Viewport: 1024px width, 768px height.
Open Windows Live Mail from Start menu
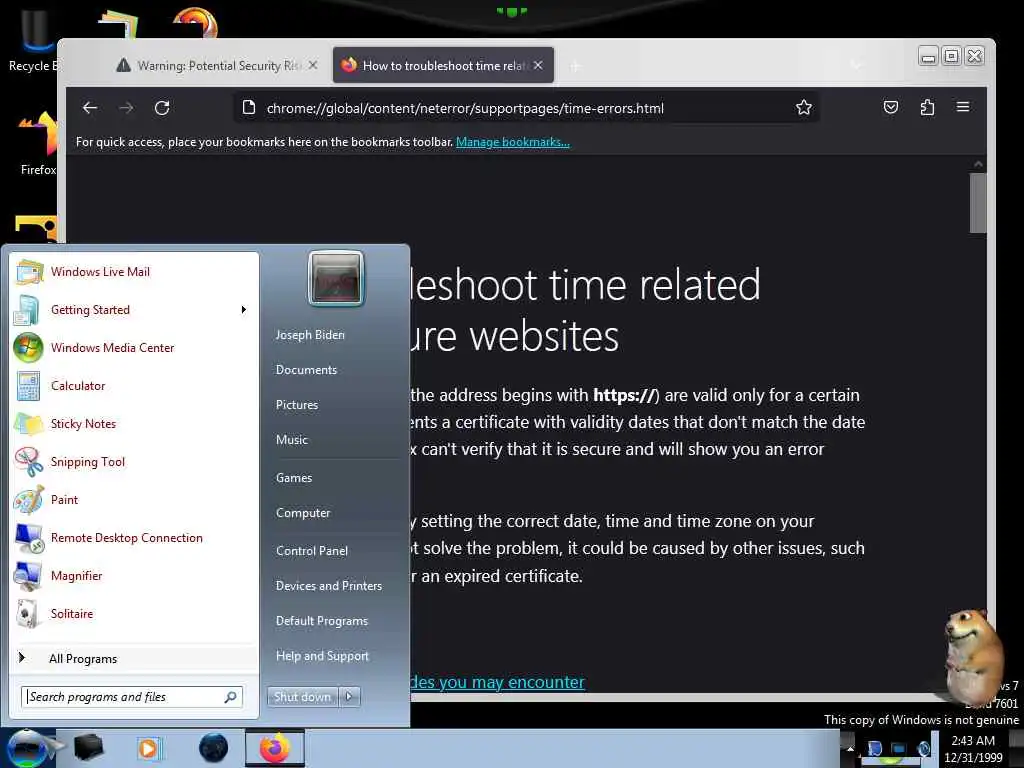[x=134, y=272]
